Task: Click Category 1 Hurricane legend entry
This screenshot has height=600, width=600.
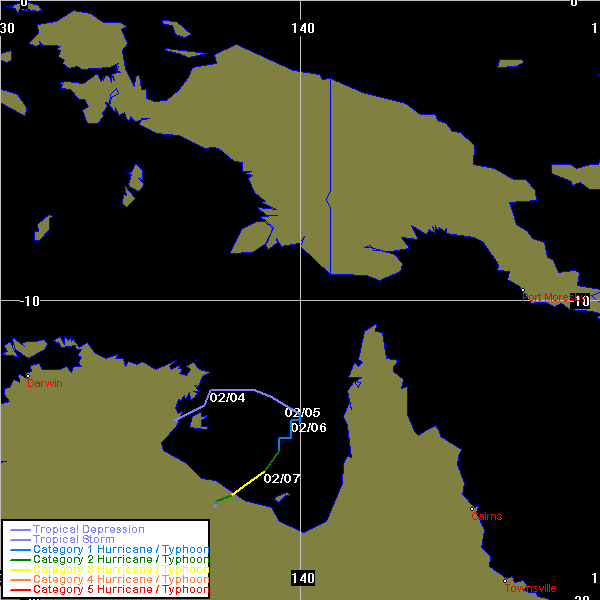Action: point(120,549)
